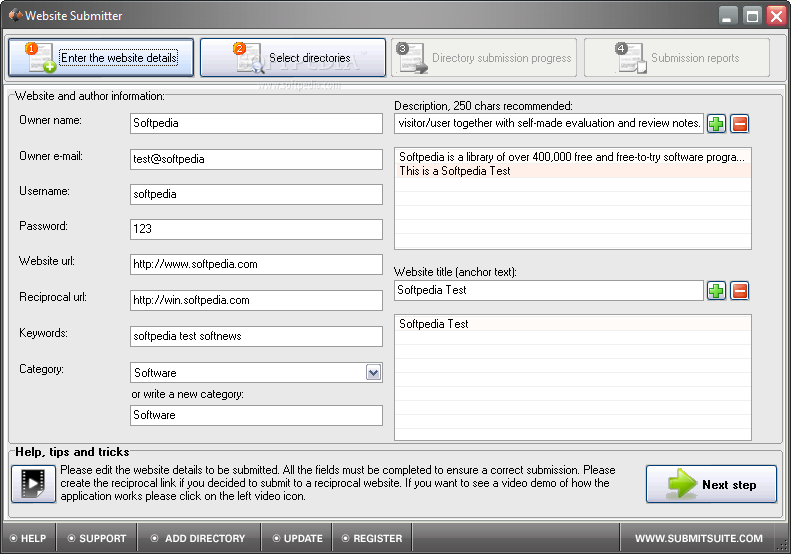Viewport: 791px width, 554px height.
Task: Open HELP in the bottom bar
Action: coord(29,538)
